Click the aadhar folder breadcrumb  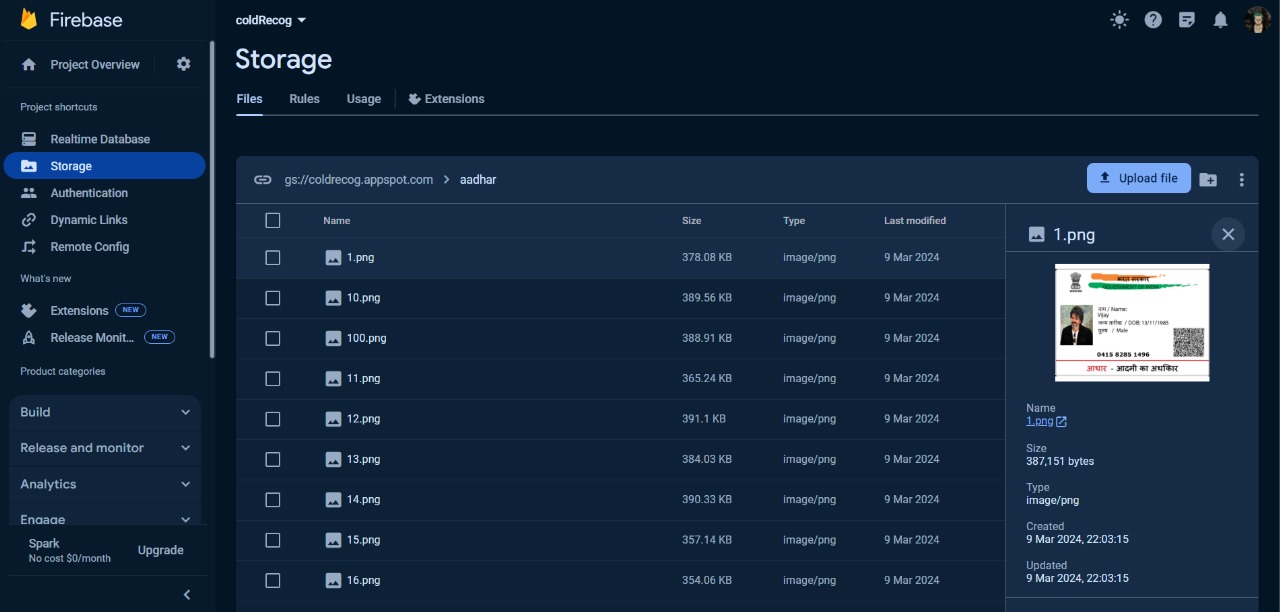point(478,180)
